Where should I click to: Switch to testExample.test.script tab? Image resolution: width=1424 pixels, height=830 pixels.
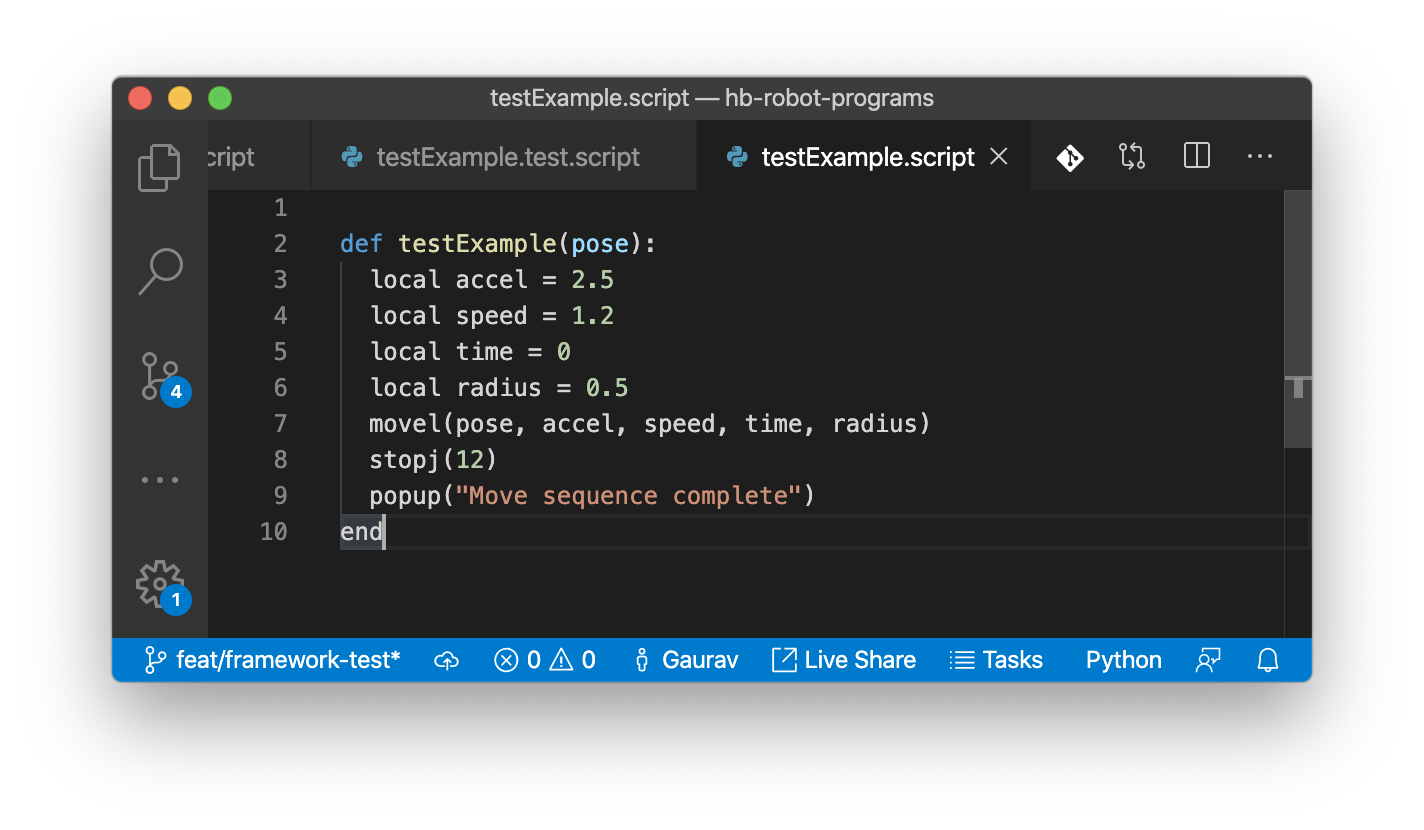507,158
